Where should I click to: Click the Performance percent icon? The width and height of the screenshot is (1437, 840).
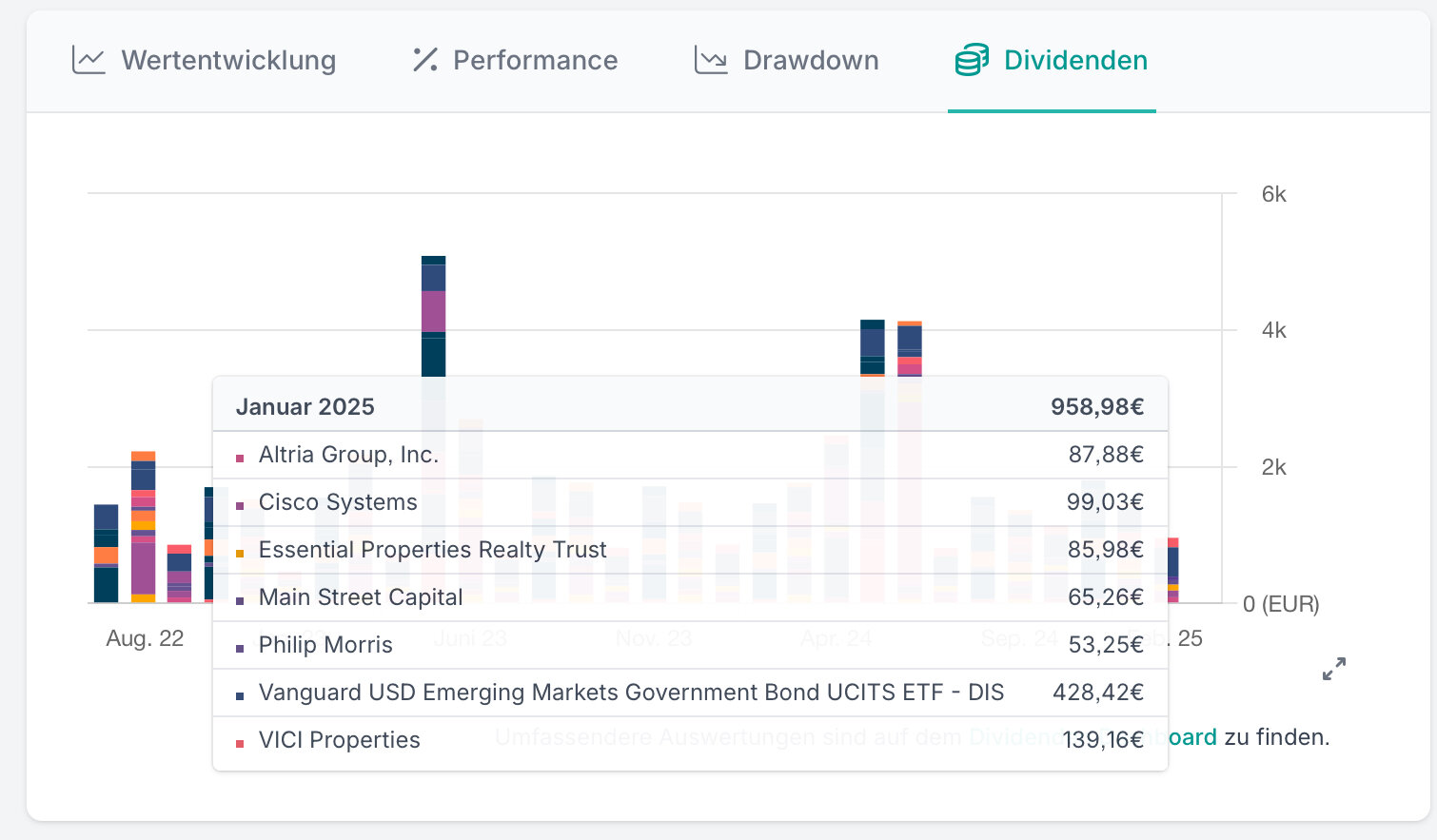point(424,60)
